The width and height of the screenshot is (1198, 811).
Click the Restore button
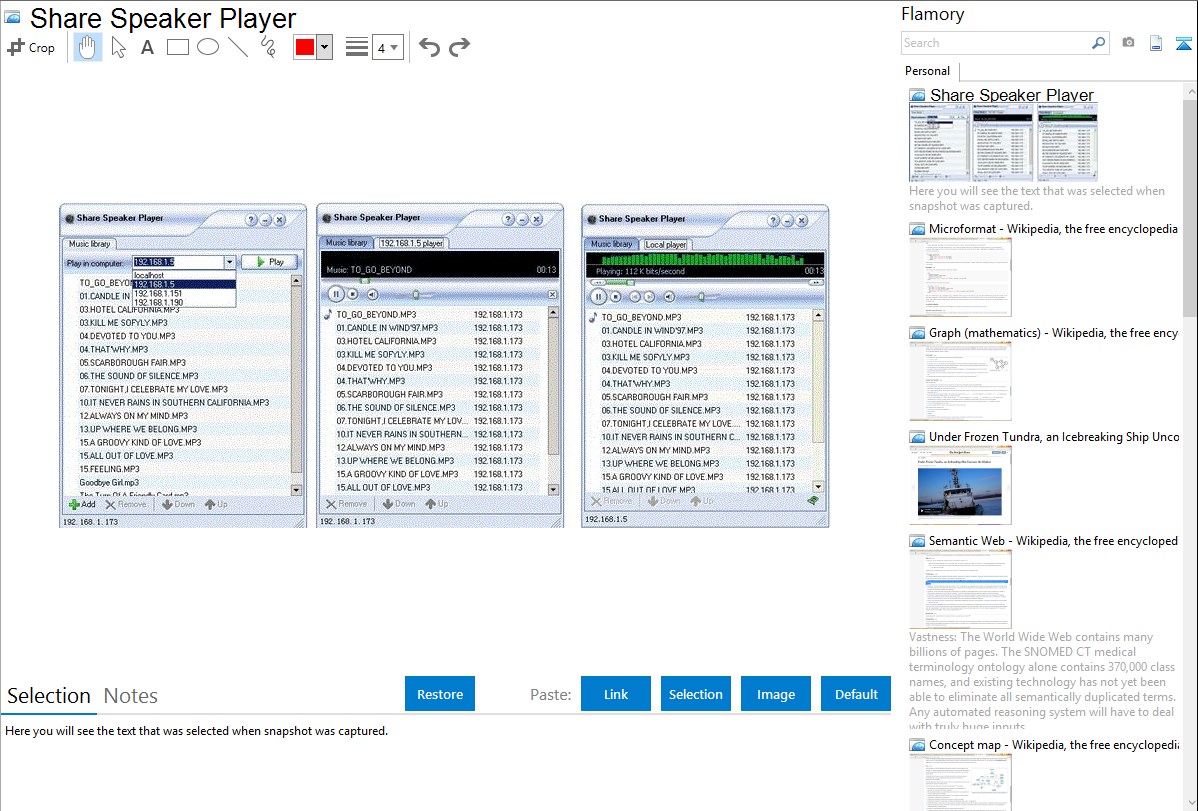coord(440,694)
